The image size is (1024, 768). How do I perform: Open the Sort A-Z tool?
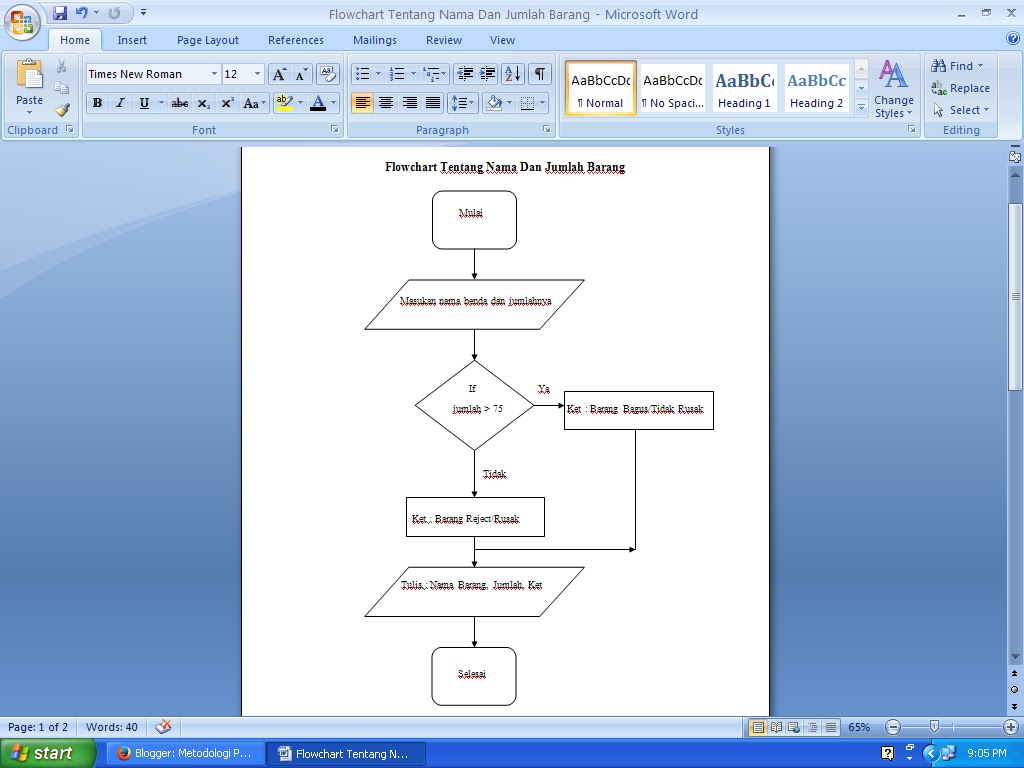pyautogui.click(x=513, y=73)
